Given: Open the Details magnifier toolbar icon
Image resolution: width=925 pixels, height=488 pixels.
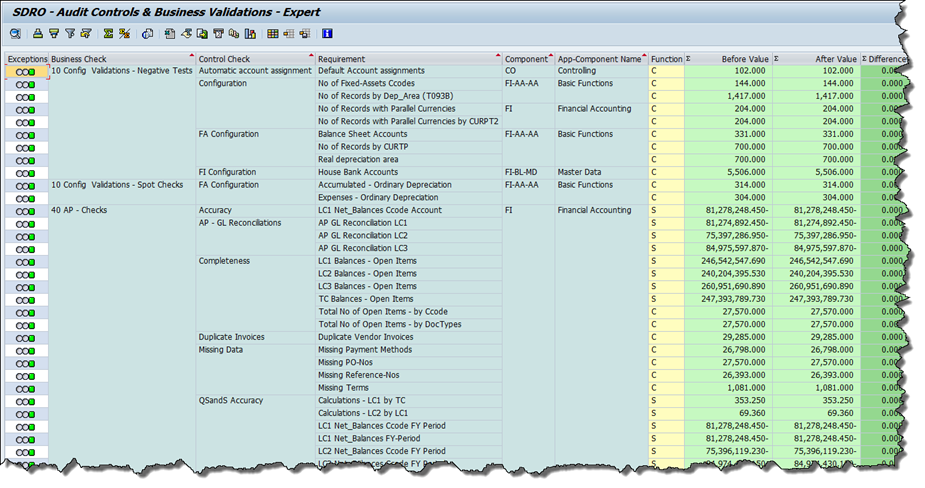Looking at the screenshot, I should point(15,34).
